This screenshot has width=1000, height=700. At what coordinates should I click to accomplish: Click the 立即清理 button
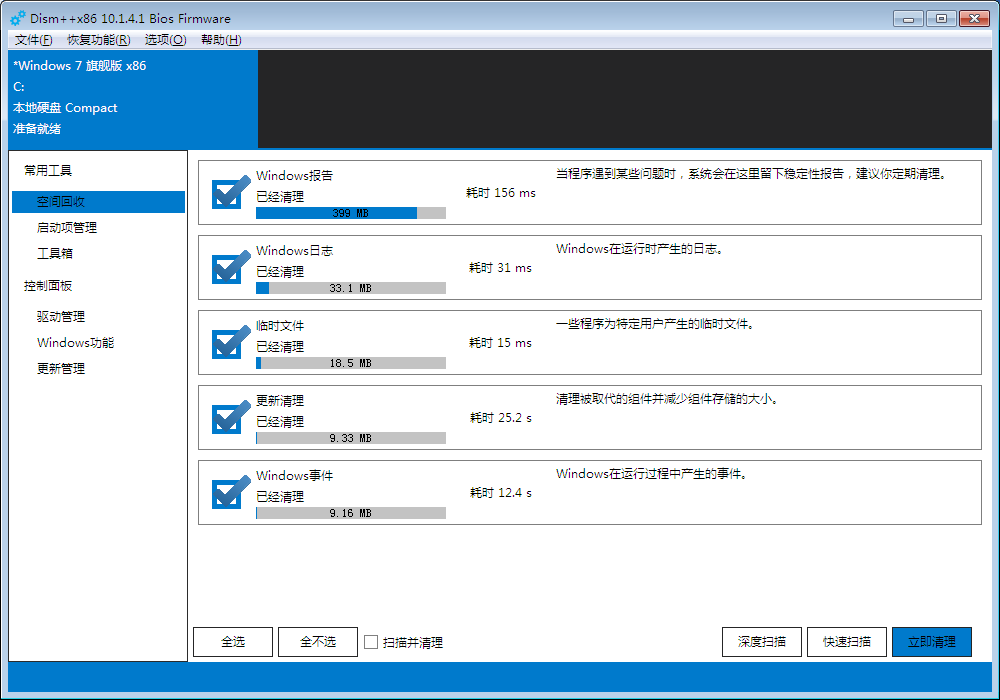tap(932, 642)
